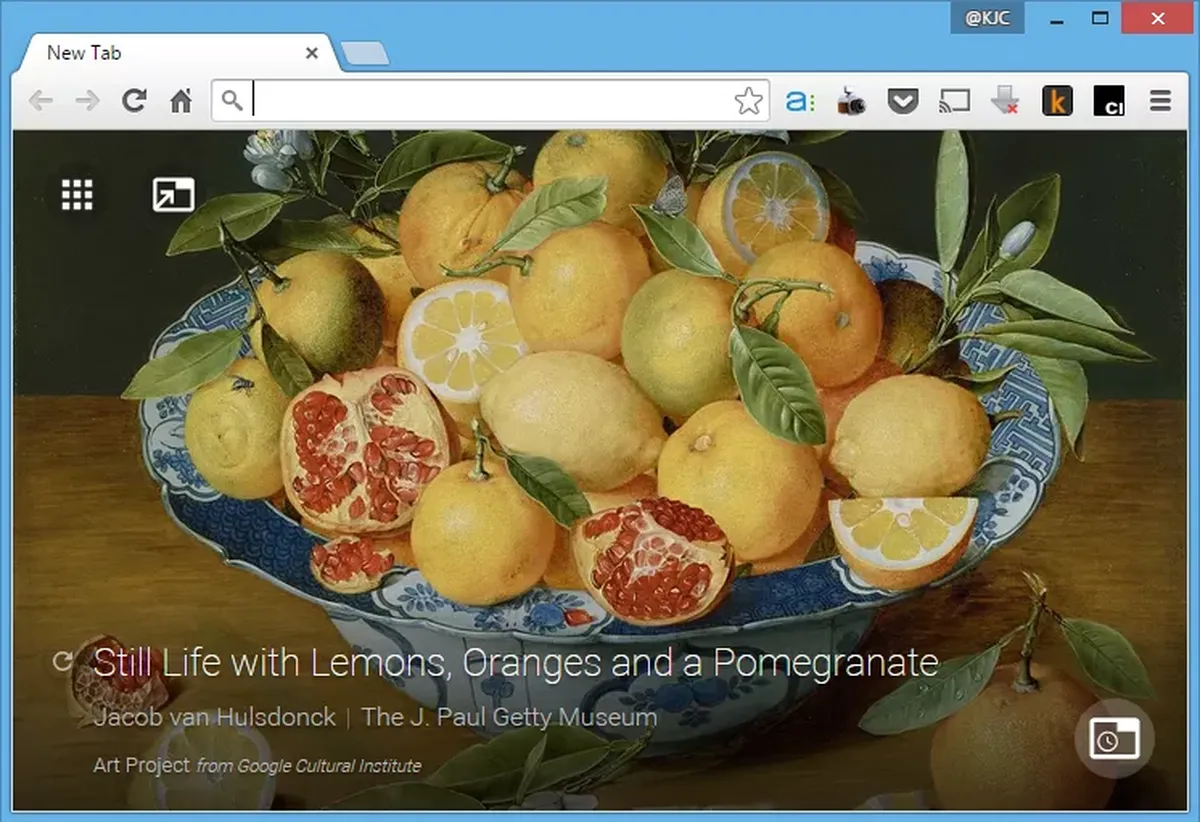The image size is (1200, 822).
Task: Open the download extension with red x
Action: pos(1005,101)
